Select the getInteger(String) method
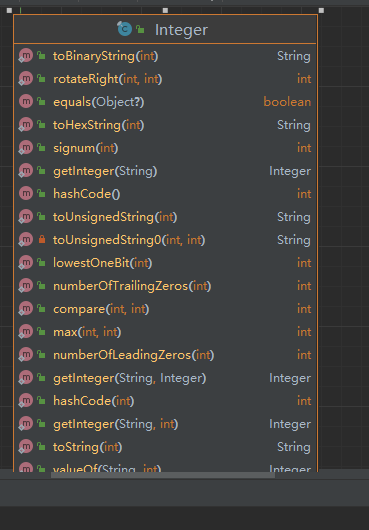This screenshot has width=369, height=530. pyautogui.click(x=105, y=171)
